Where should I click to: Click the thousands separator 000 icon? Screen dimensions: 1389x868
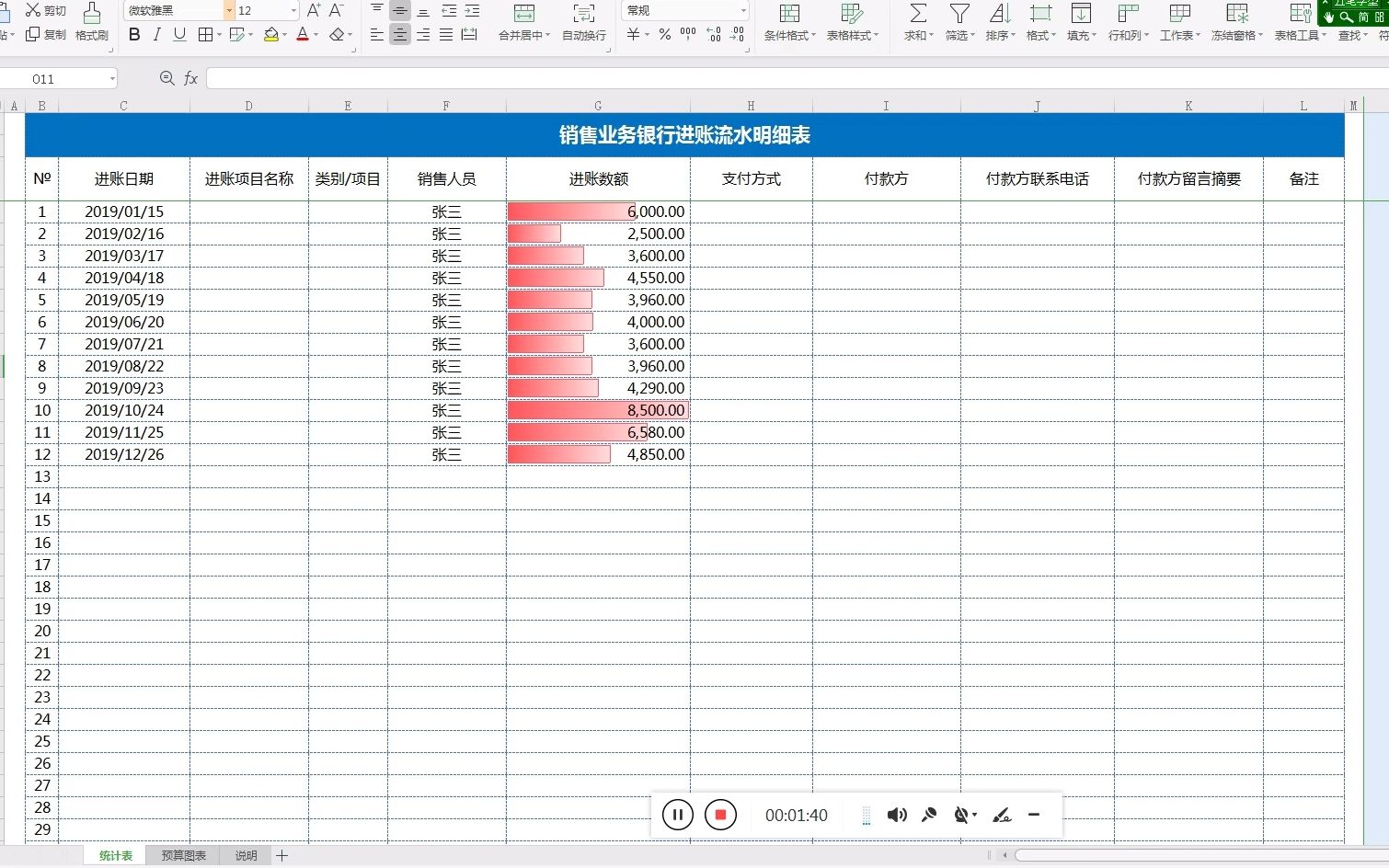pyautogui.click(x=688, y=34)
